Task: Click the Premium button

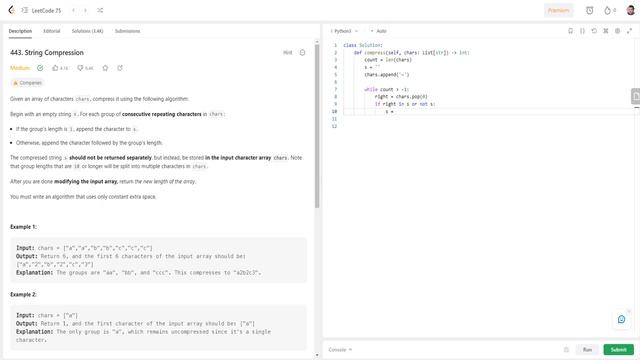Action: click(x=558, y=11)
